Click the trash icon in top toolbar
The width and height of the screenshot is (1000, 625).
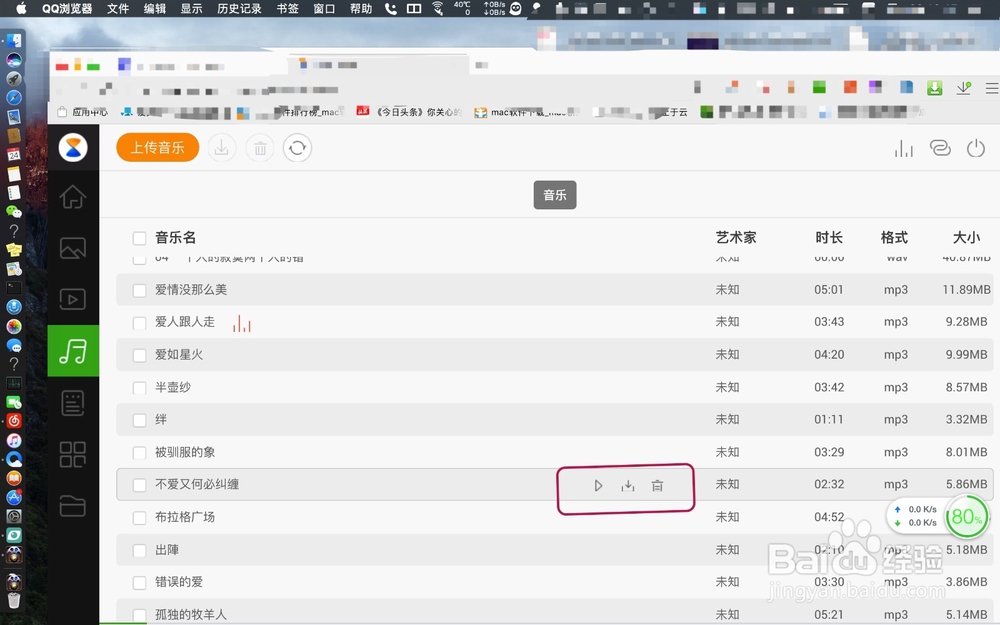point(260,149)
